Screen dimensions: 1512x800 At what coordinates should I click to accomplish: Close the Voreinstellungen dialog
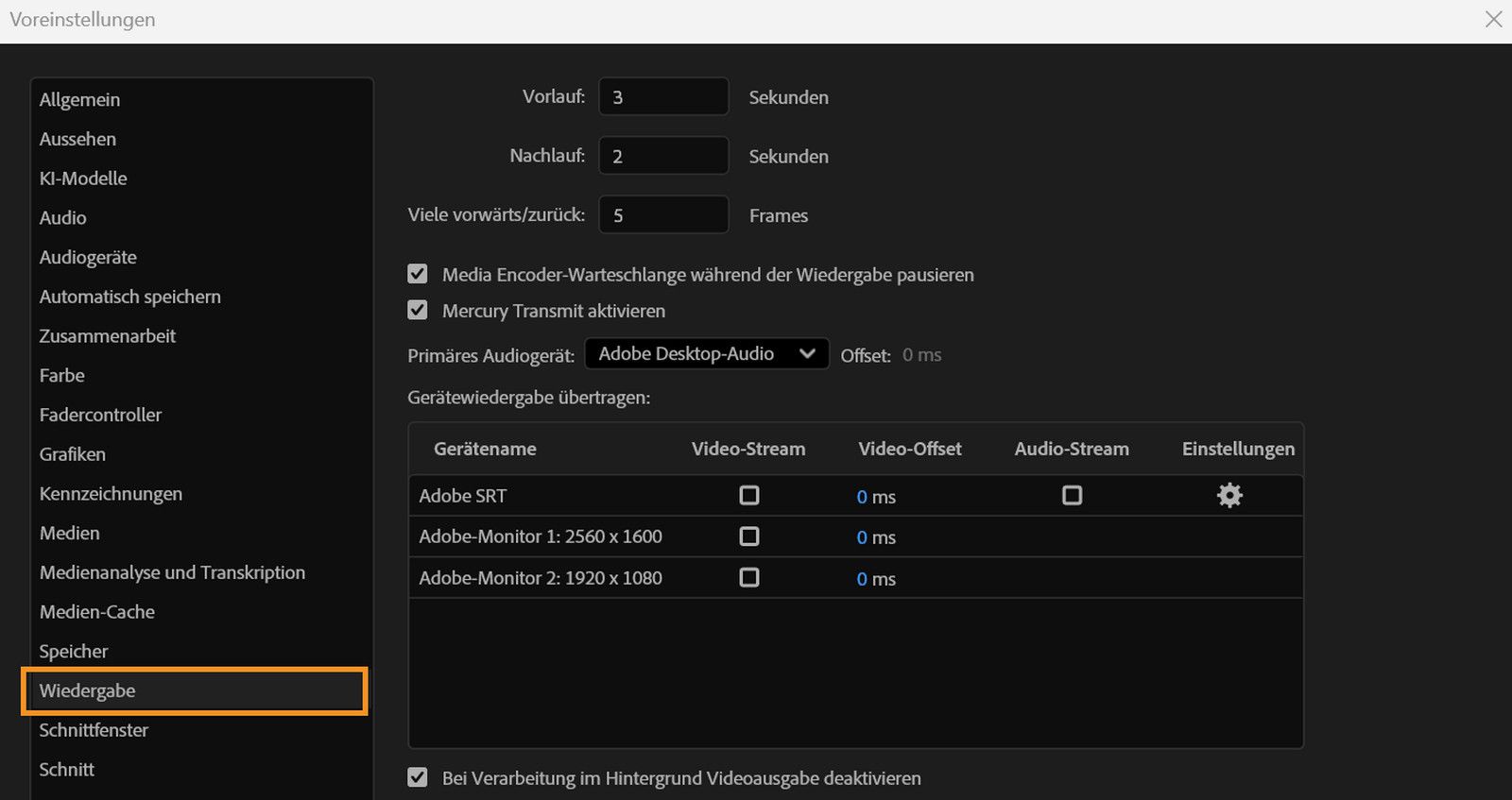(1493, 19)
